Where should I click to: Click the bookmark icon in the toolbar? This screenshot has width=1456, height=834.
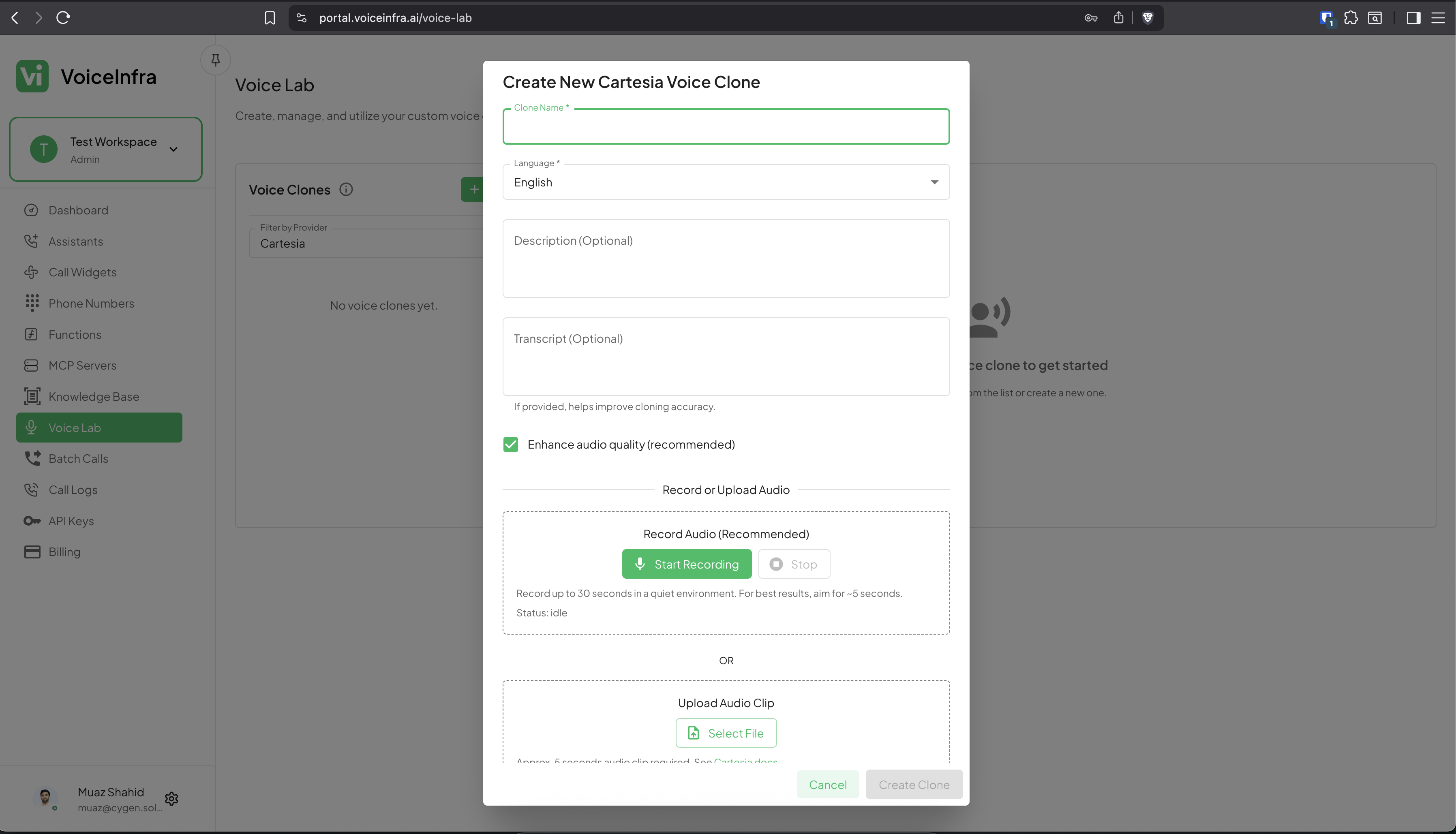pos(270,18)
